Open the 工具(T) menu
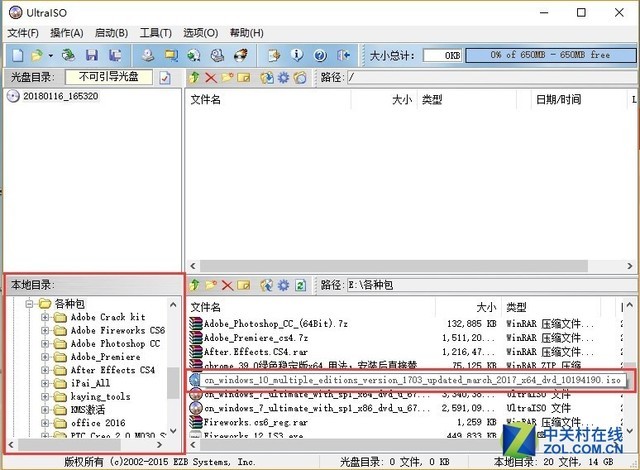640x470 pixels. tap(156, 33)
